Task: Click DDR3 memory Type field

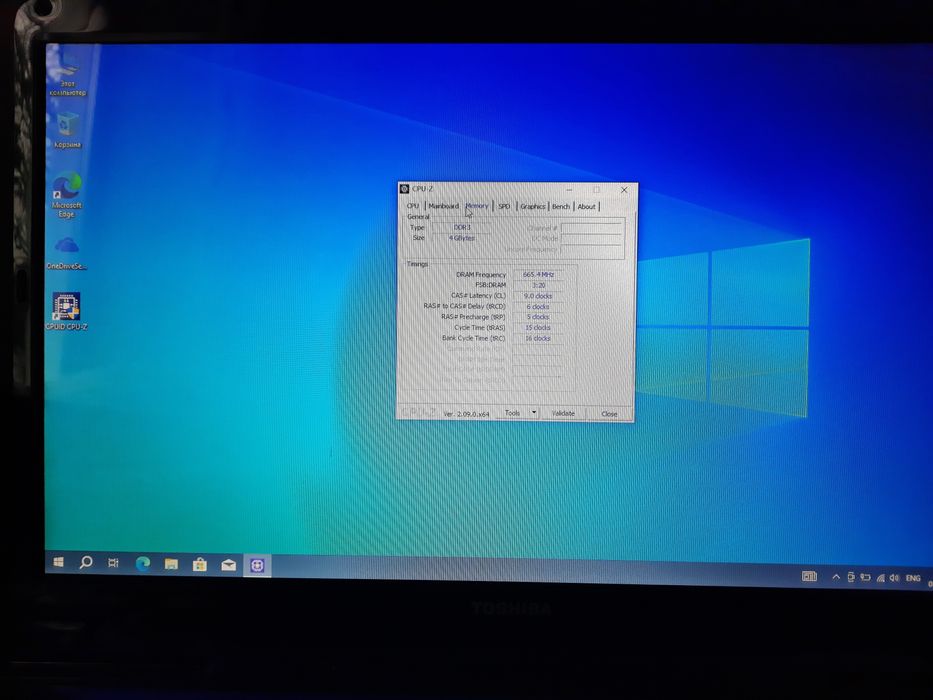Action: point(462,227)
